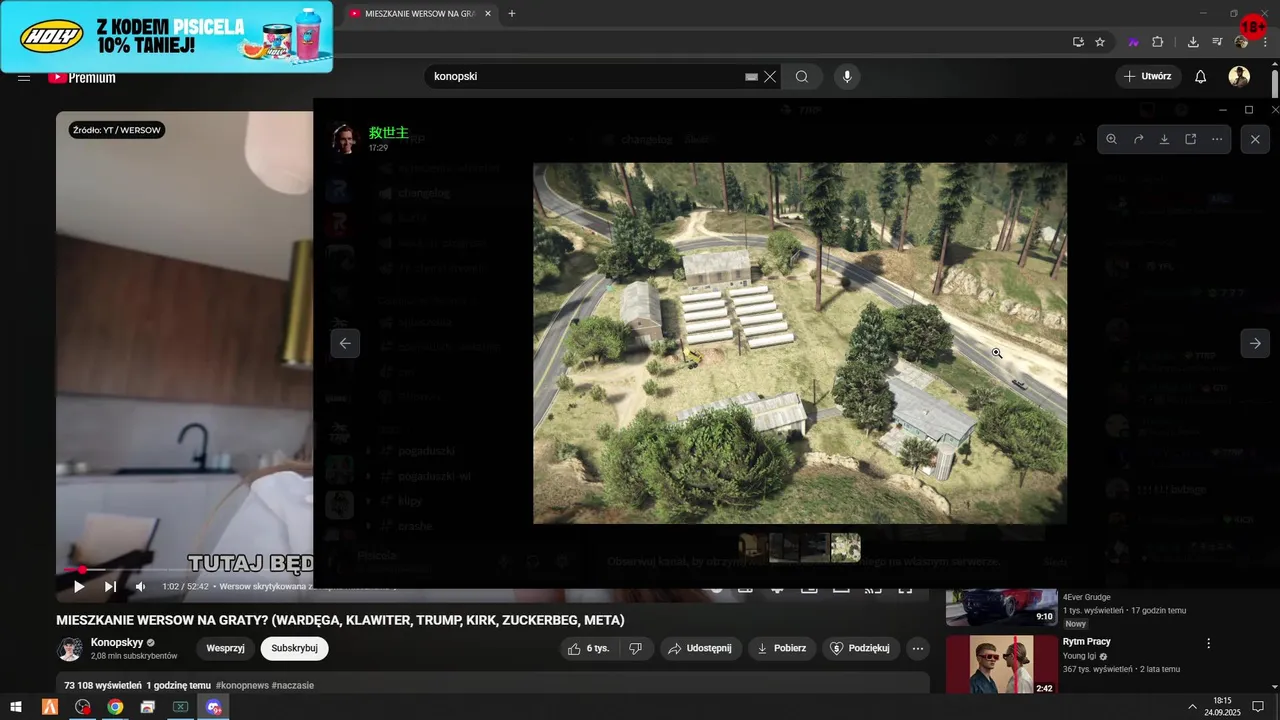Close the Discord image viewer
1280x720 pixels.
1255,139
